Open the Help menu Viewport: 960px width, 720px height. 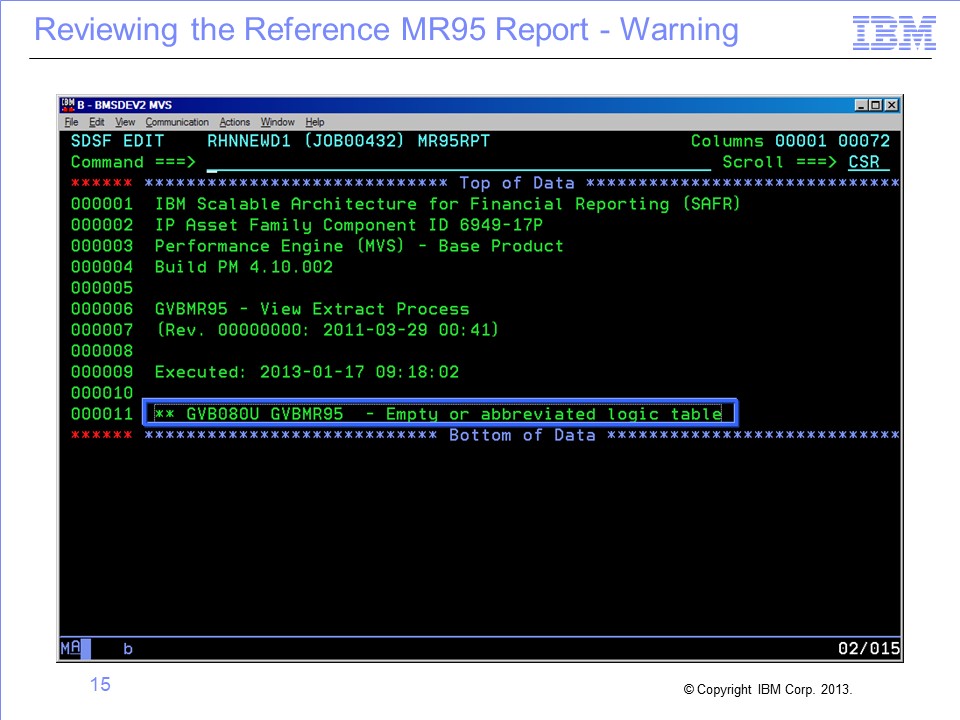315,122
